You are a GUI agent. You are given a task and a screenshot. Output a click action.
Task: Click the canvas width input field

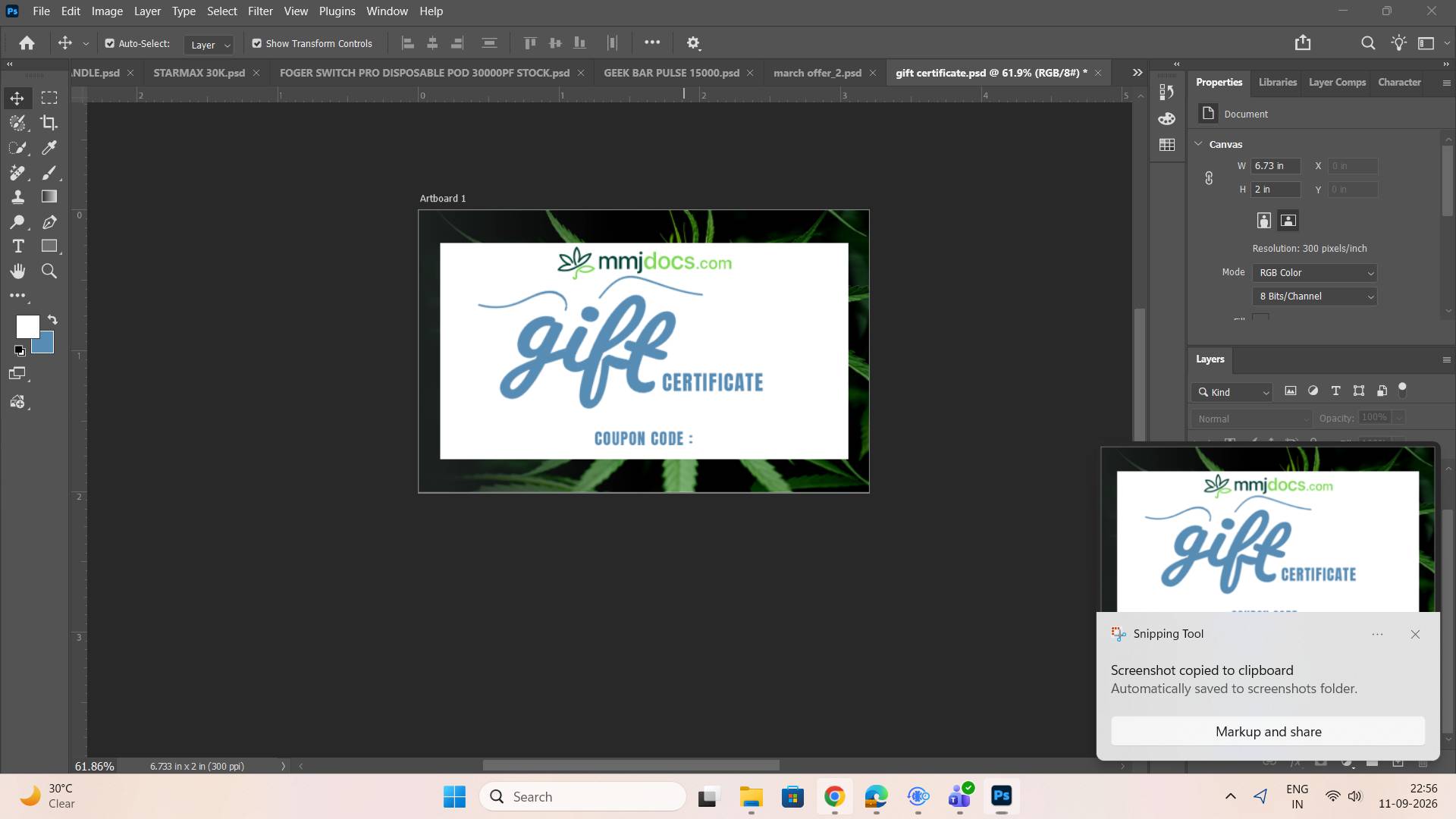click(1276, 166)
